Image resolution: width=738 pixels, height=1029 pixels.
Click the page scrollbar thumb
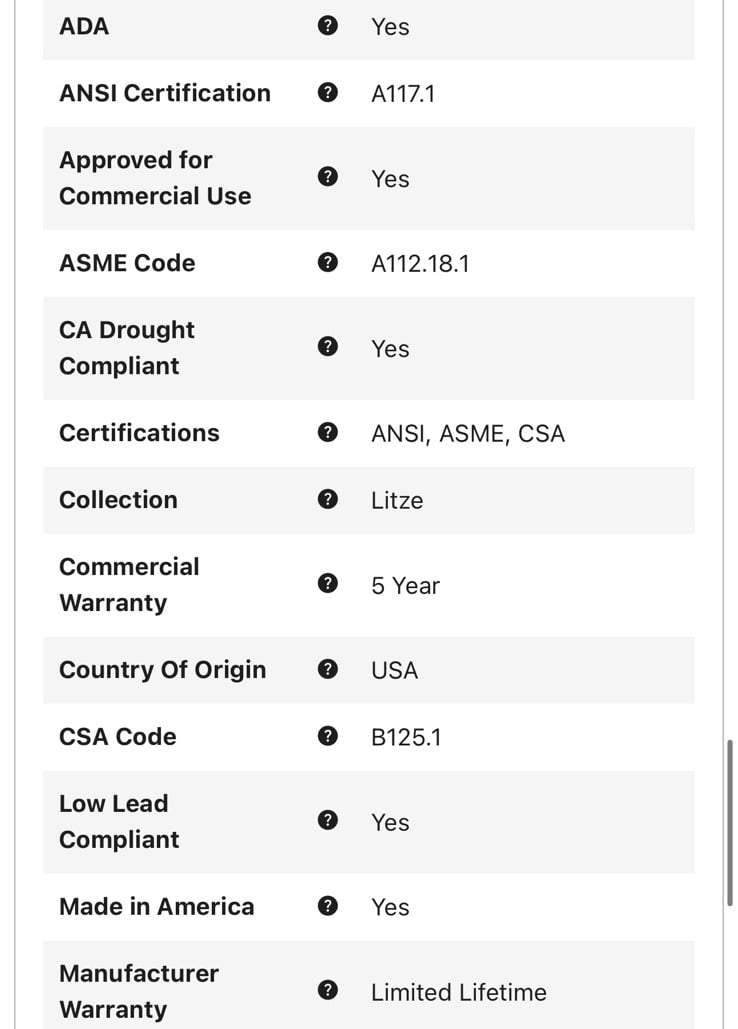coord(729,823)
